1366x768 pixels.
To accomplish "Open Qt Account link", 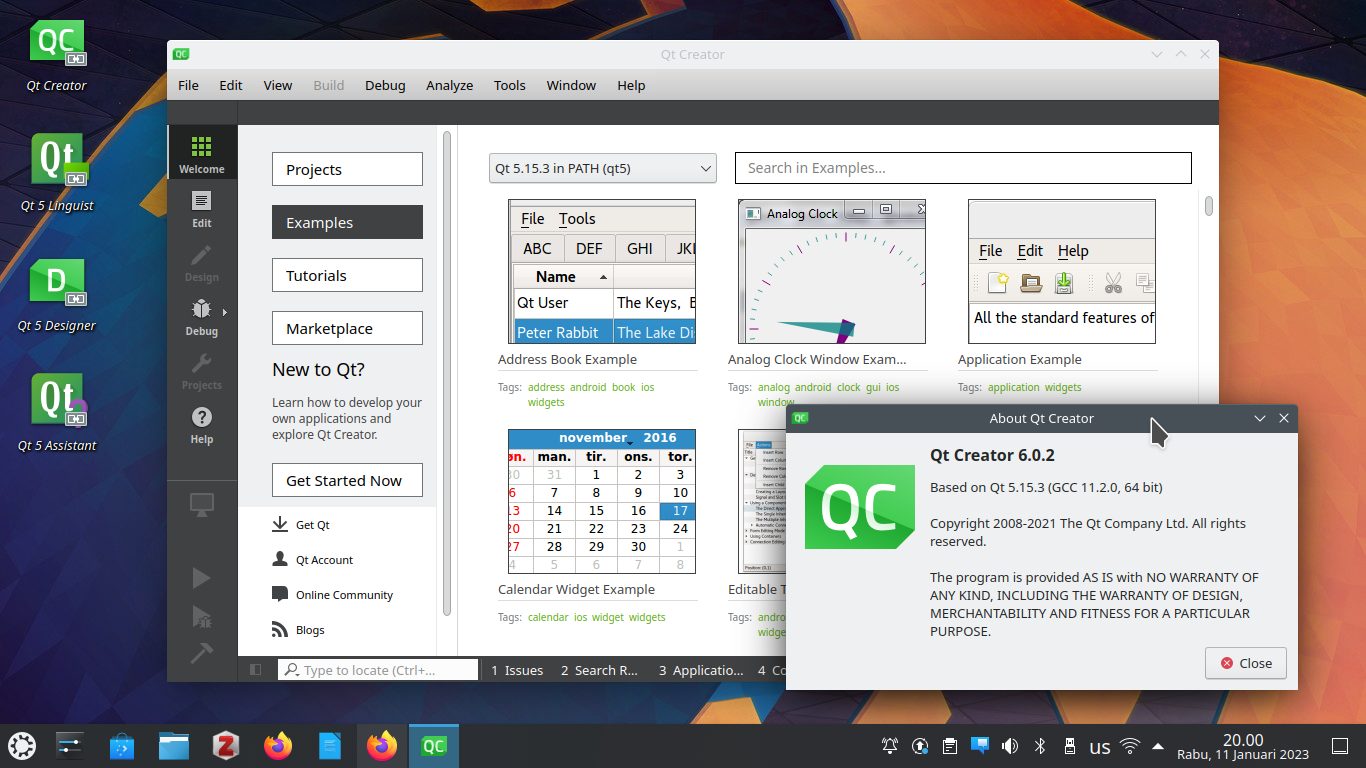I will (312, 560).
